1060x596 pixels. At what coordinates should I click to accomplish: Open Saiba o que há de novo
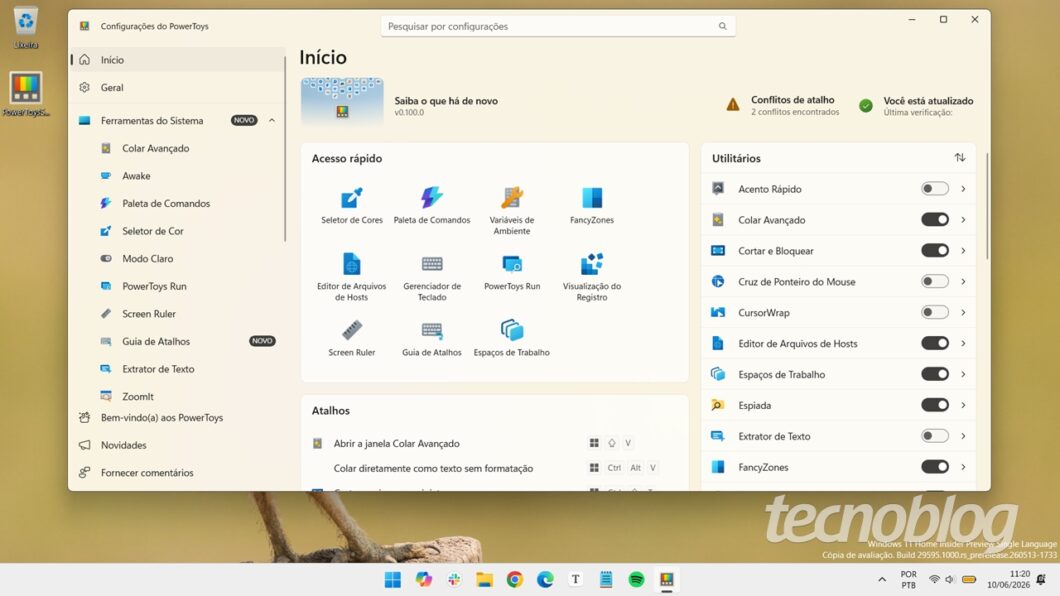point(446,101)
